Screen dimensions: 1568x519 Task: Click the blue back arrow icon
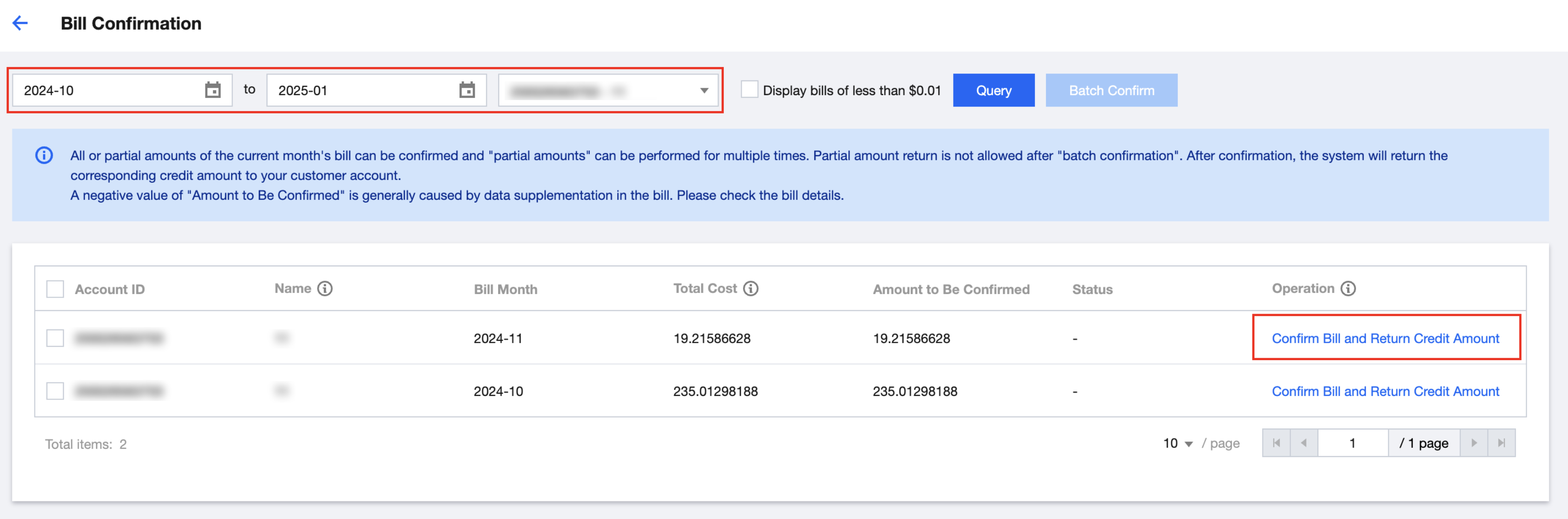coord(20,23)
